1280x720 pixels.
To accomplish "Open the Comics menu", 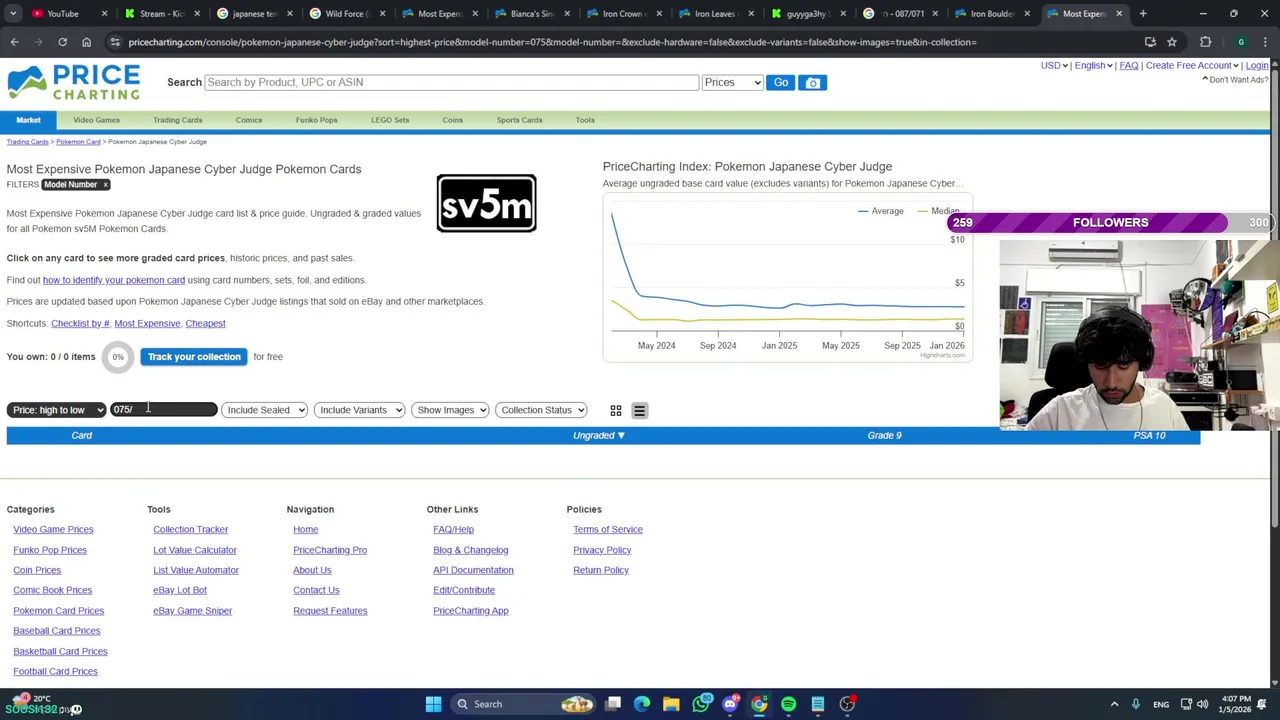I will coord(249,120).
